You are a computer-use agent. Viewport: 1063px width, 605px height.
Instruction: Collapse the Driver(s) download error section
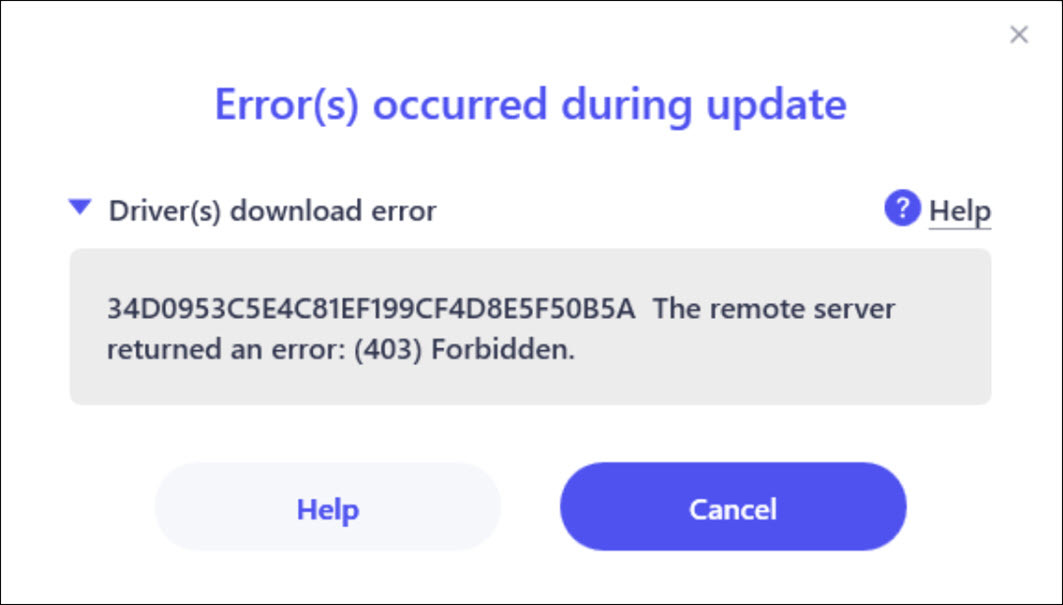tap(80, 208)
